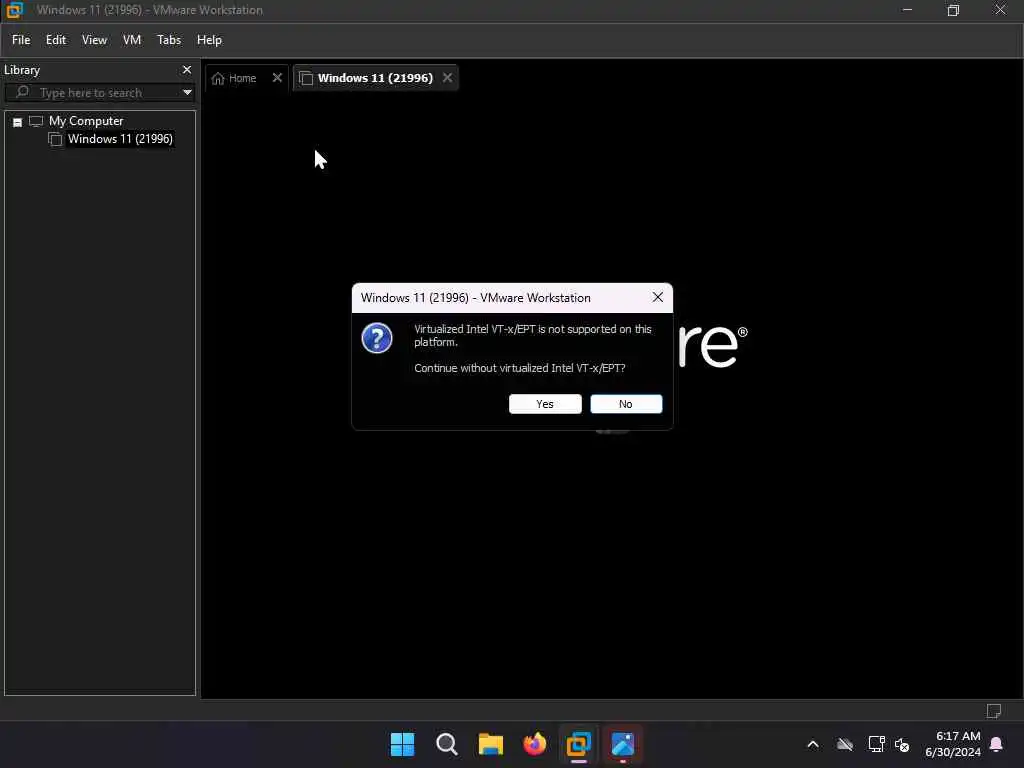This screenshot has width=1024, height=768.
Task: Open the VM menu
Action: click(132, 40)
